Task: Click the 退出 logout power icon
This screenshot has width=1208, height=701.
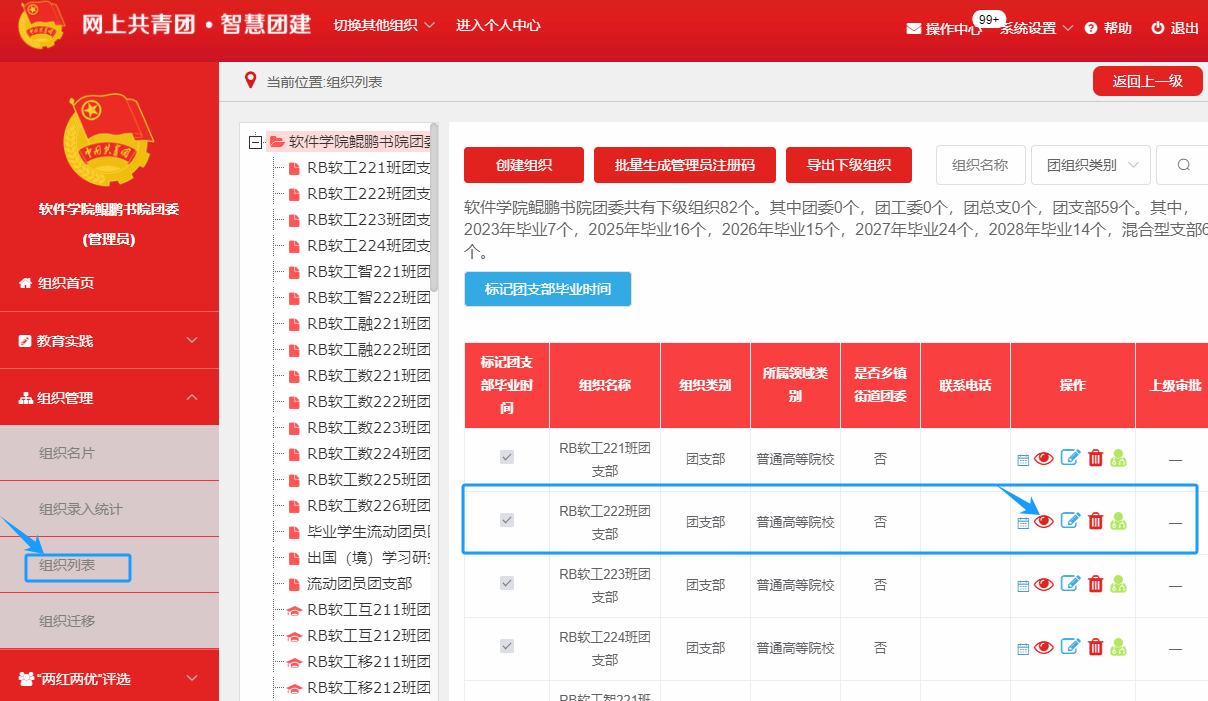Action: (1158, 28)
